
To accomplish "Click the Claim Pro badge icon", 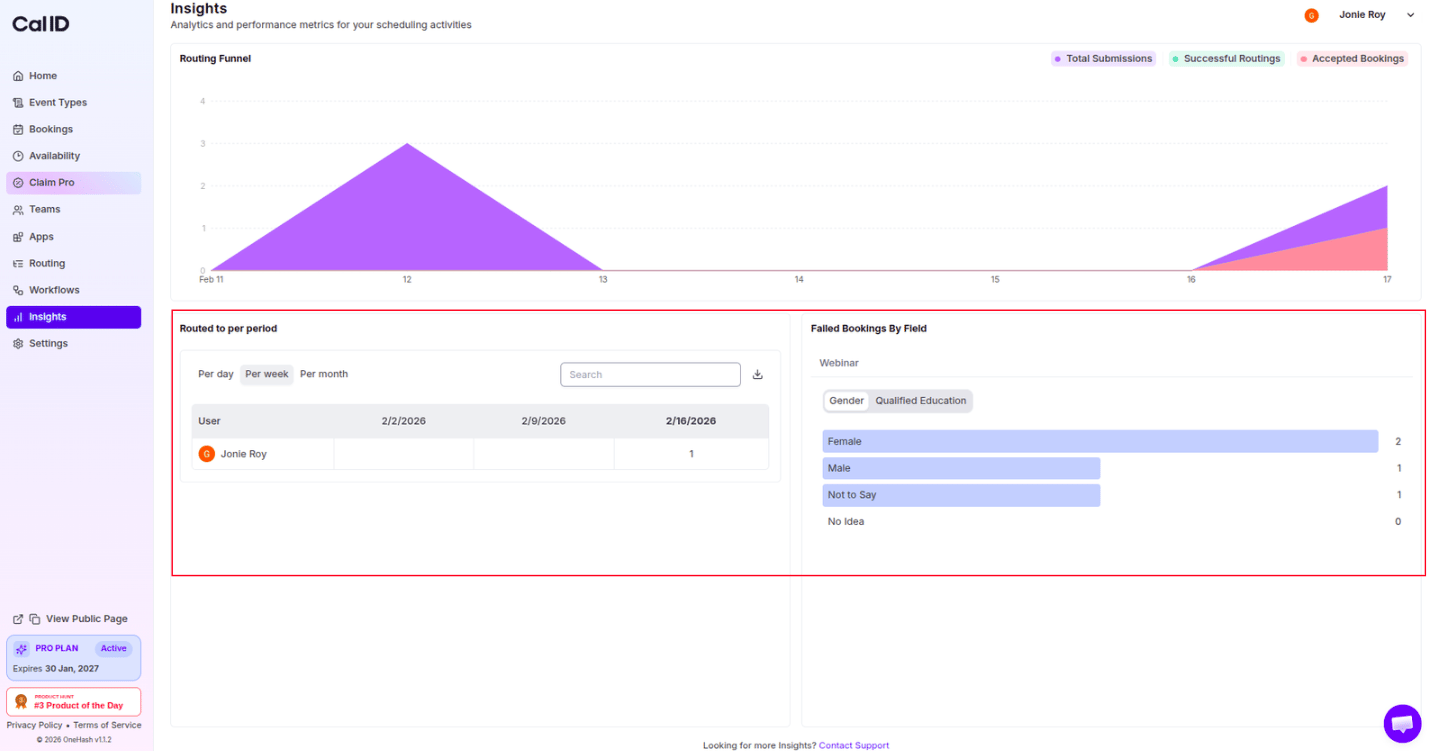I will [x=18, y=183].
